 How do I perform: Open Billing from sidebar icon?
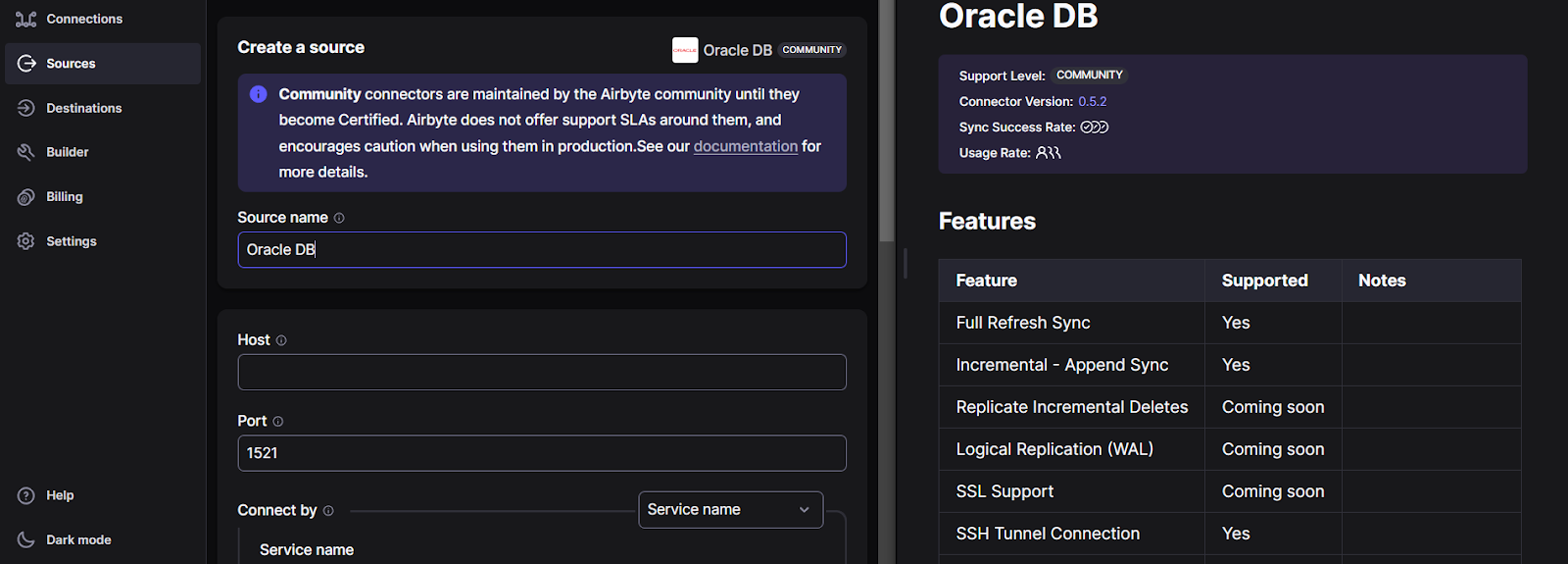26,197
